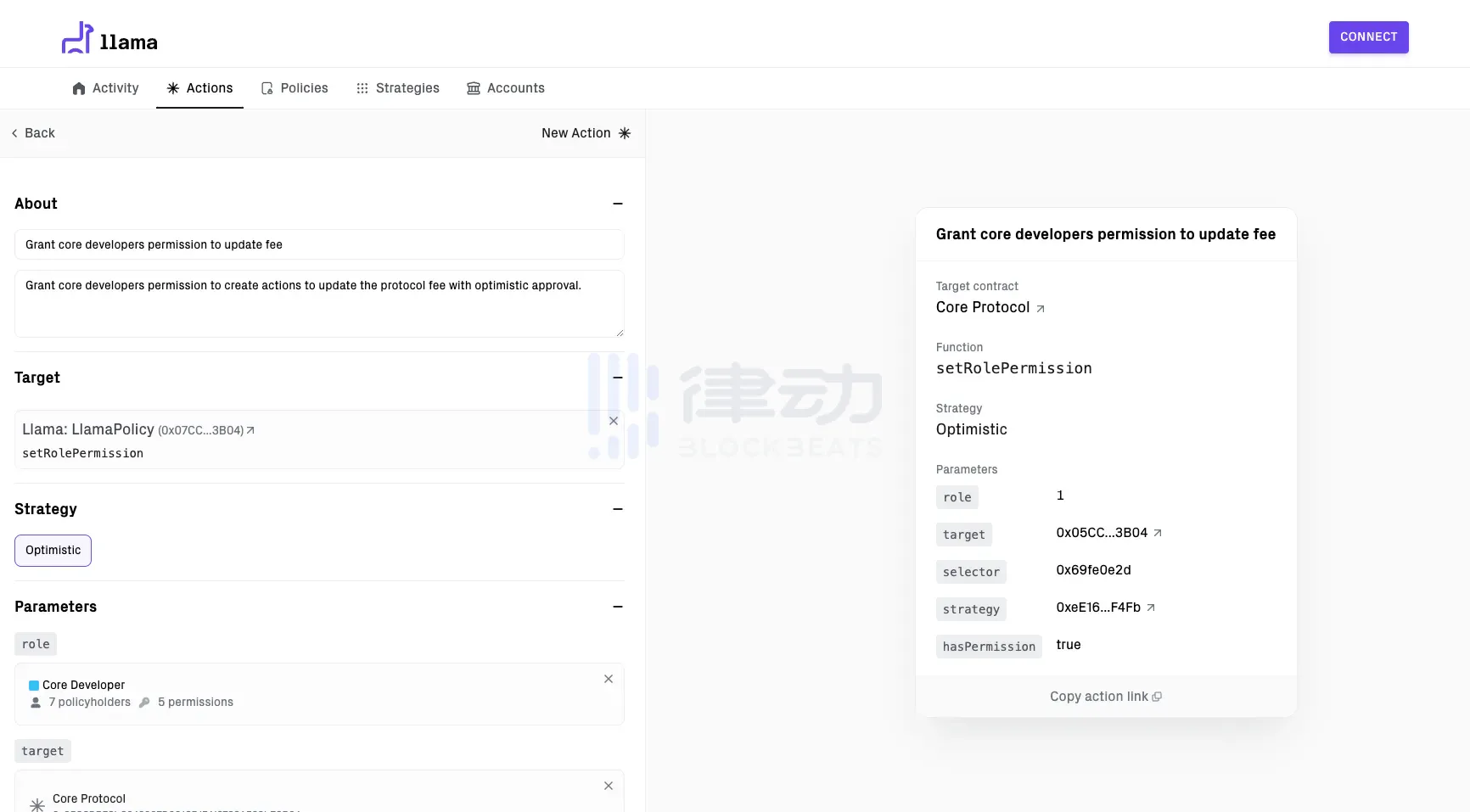1470x812 pixels.
Task: Open LlamaPolicy contract address link arrow
Action: pyautogui.click(x=250, y=431)
